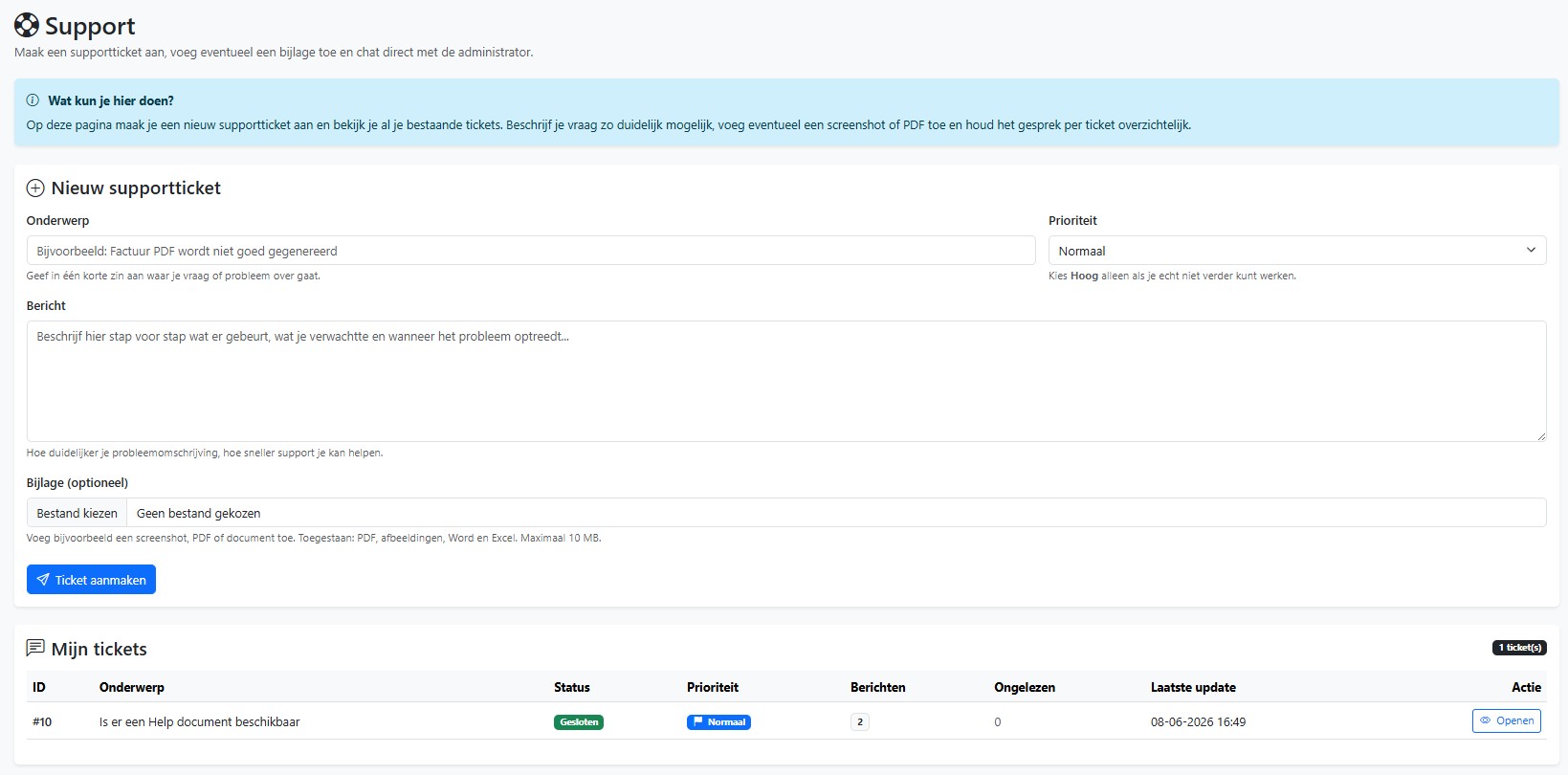
Task: Click the '1 ticket(s)' count badge
Action: coord(1519,648)
